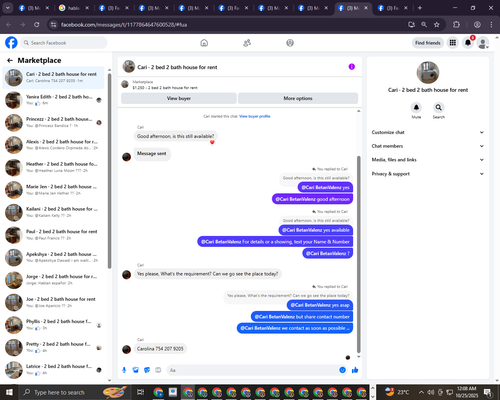Reload the page in the browser

37,25
